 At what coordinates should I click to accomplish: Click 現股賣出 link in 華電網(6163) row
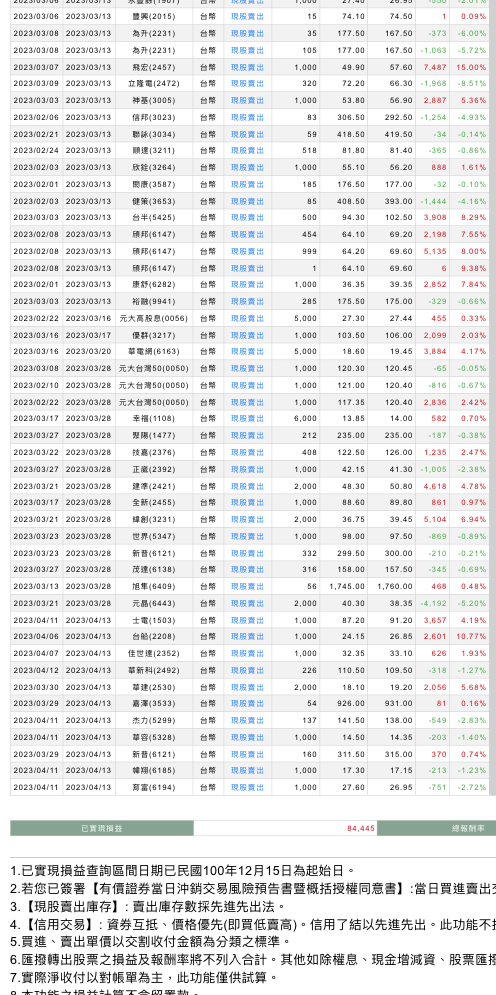coord(247,352)
